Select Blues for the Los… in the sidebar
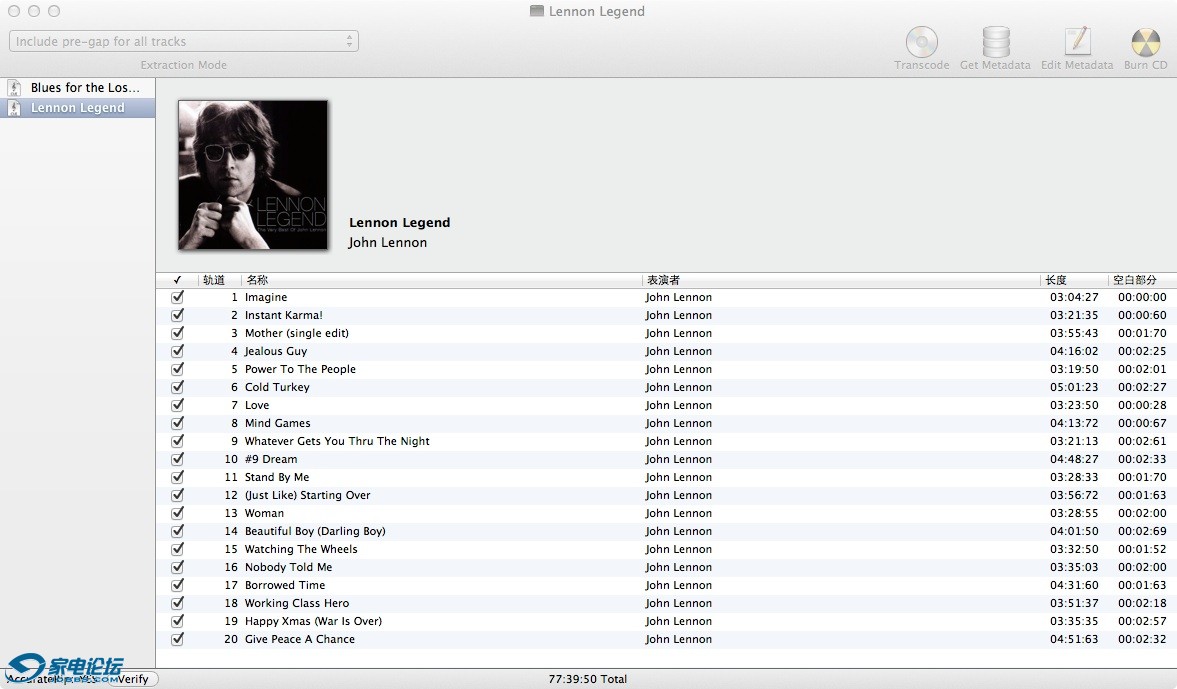1177x689 pixels. pyautogui.click(x=85, y=88)
